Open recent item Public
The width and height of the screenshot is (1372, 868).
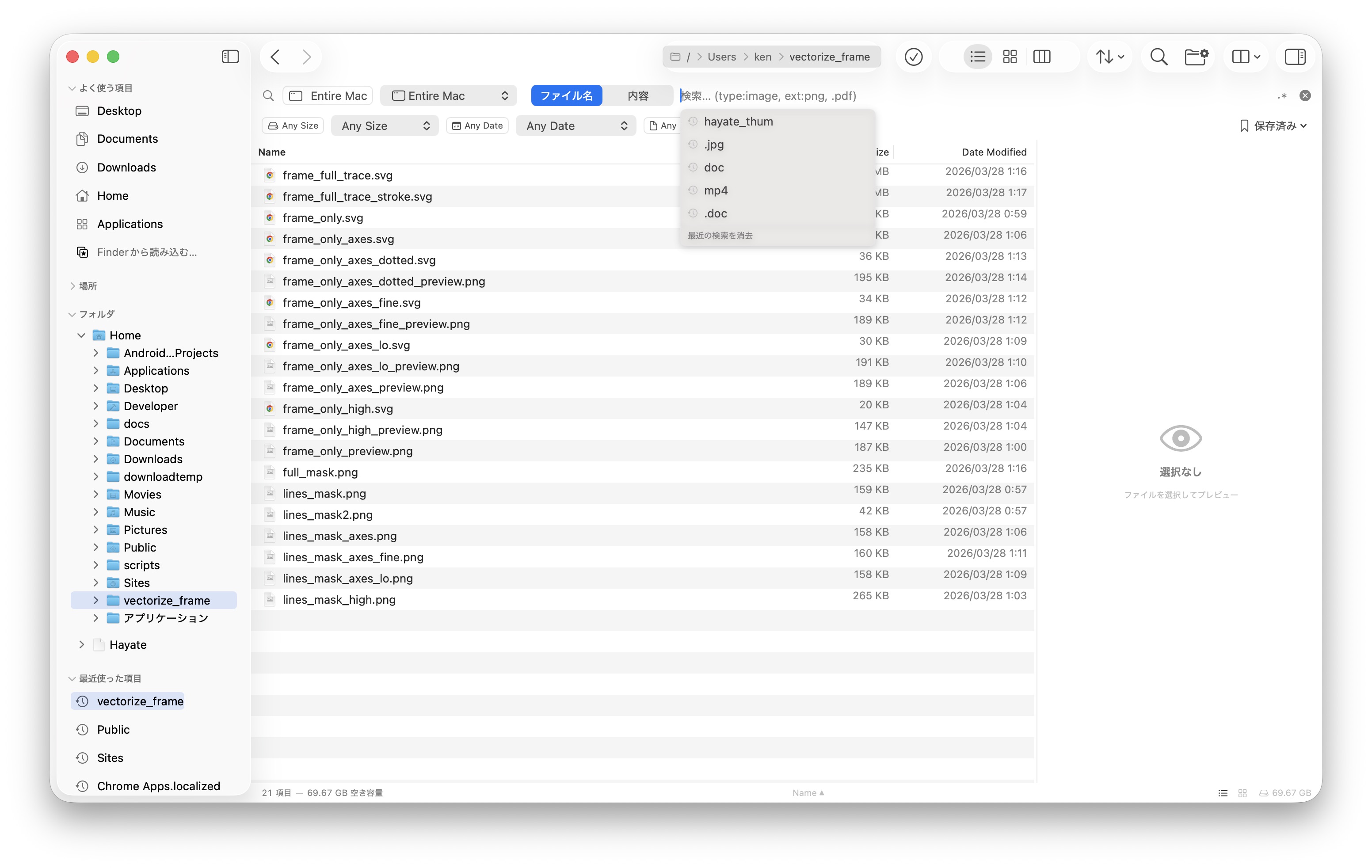tap(154, 729)
